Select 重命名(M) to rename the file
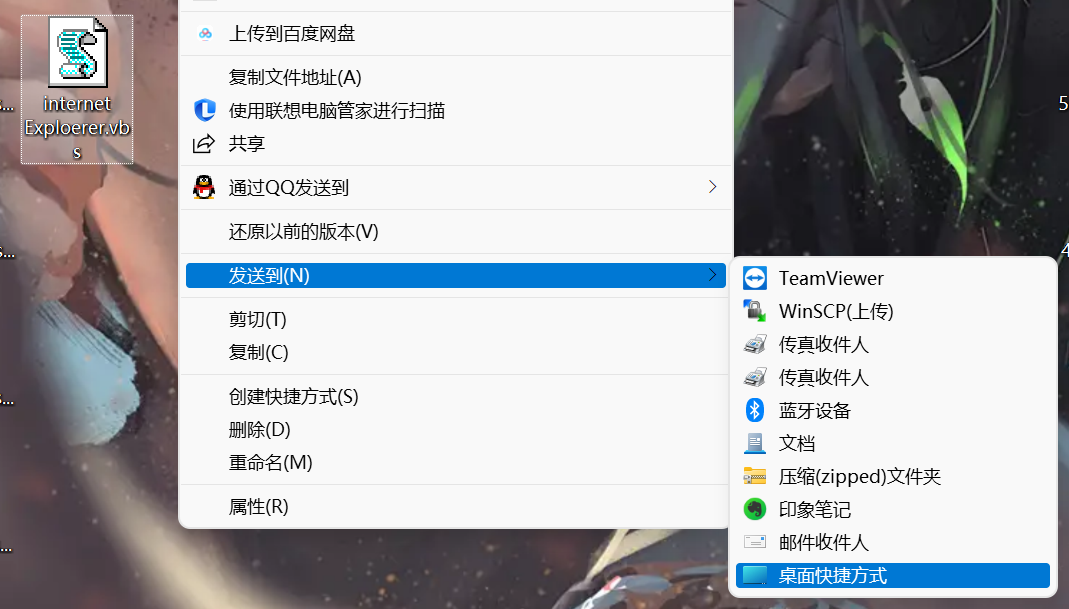Image resolution: width=1069 pixels, height=609 pixels. click(x=270, y=463)
